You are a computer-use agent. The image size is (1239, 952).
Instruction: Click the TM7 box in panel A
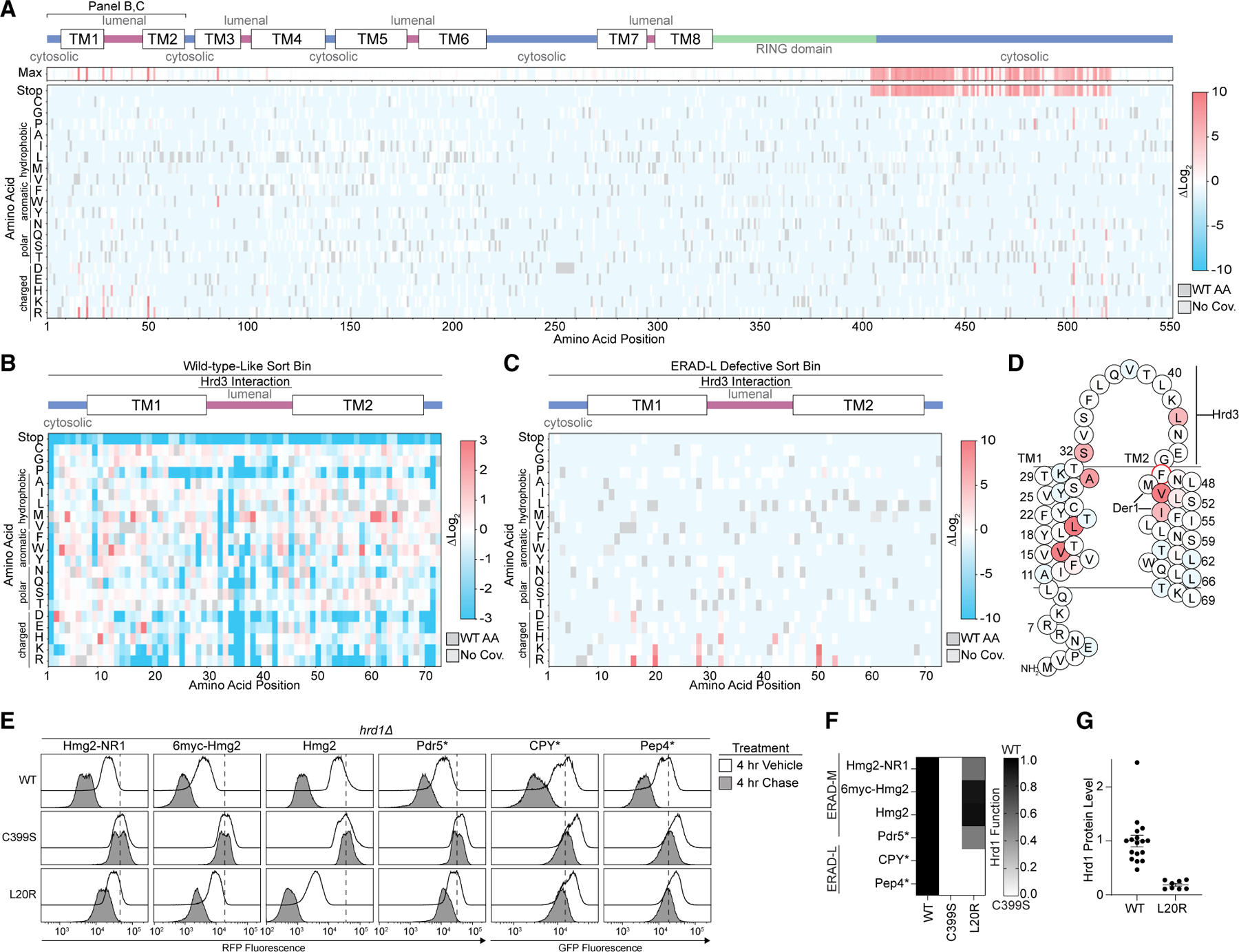click(622, 39)
